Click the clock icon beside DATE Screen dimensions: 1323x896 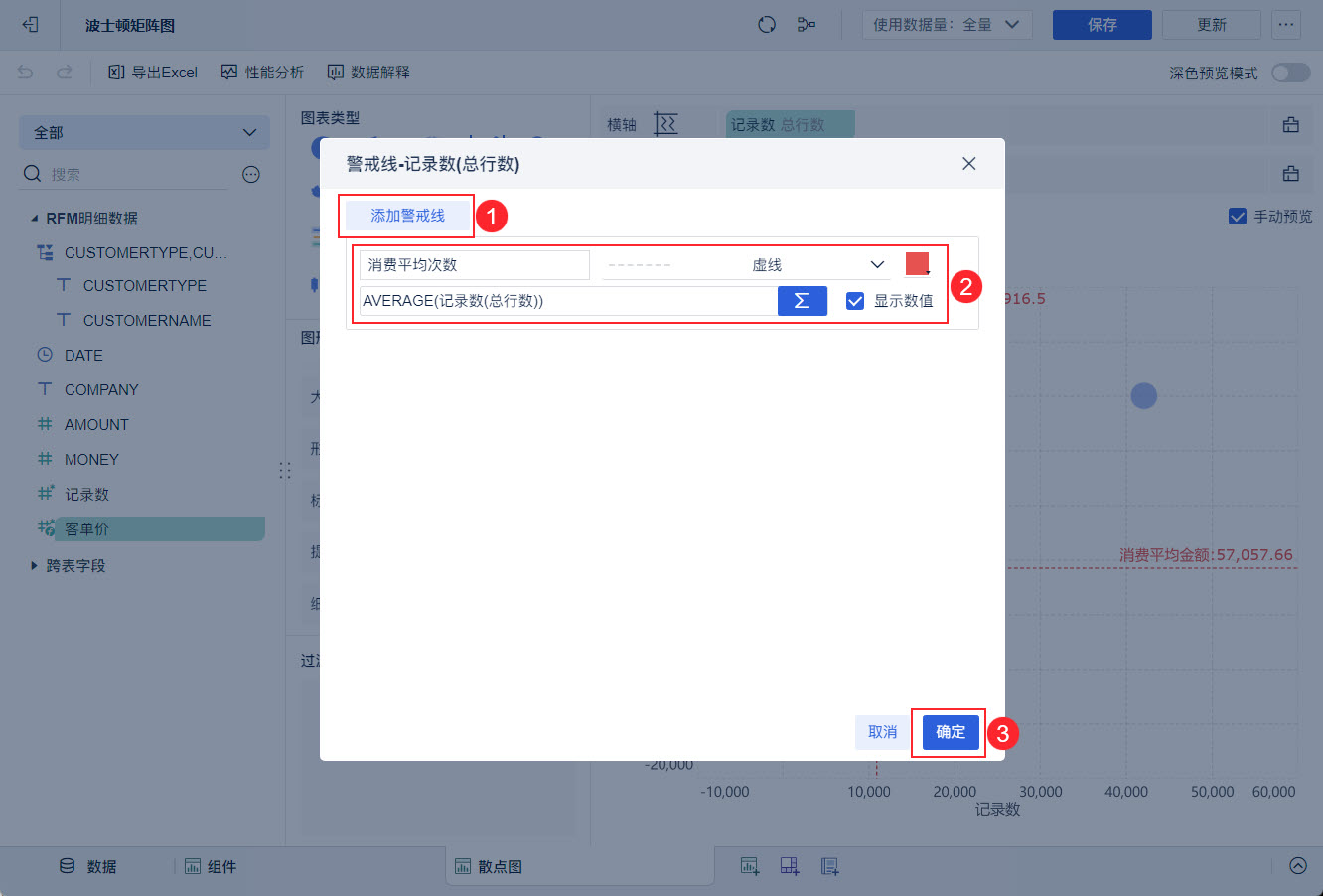tap(45, 355)
